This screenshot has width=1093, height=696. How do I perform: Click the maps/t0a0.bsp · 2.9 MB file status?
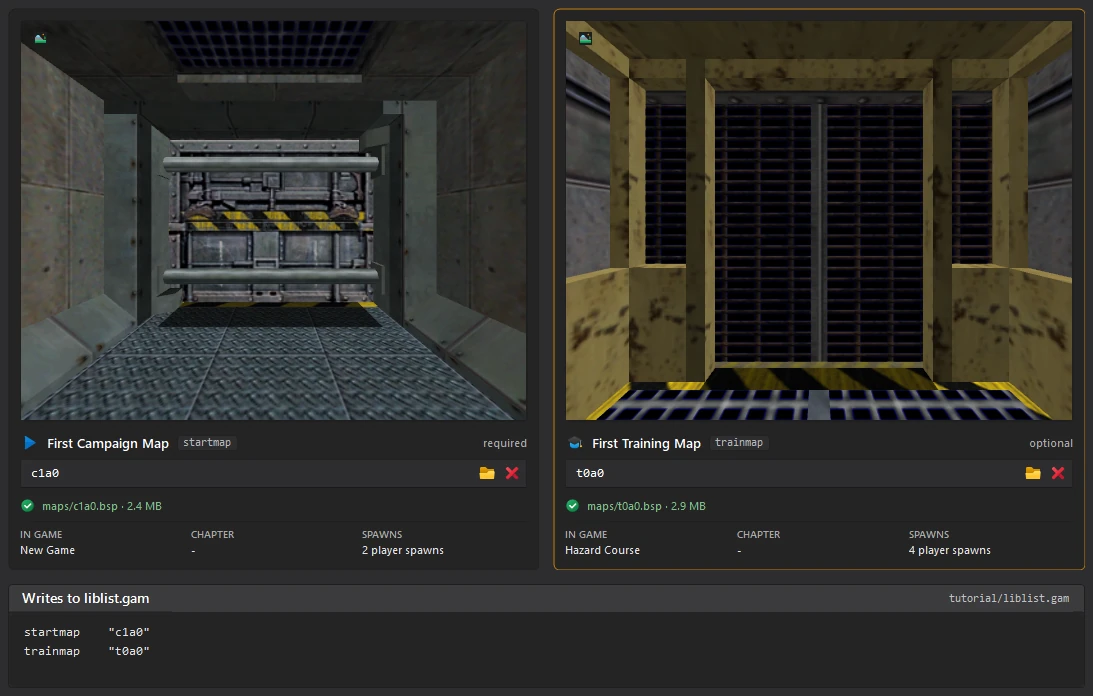click(x=646, y=506)
